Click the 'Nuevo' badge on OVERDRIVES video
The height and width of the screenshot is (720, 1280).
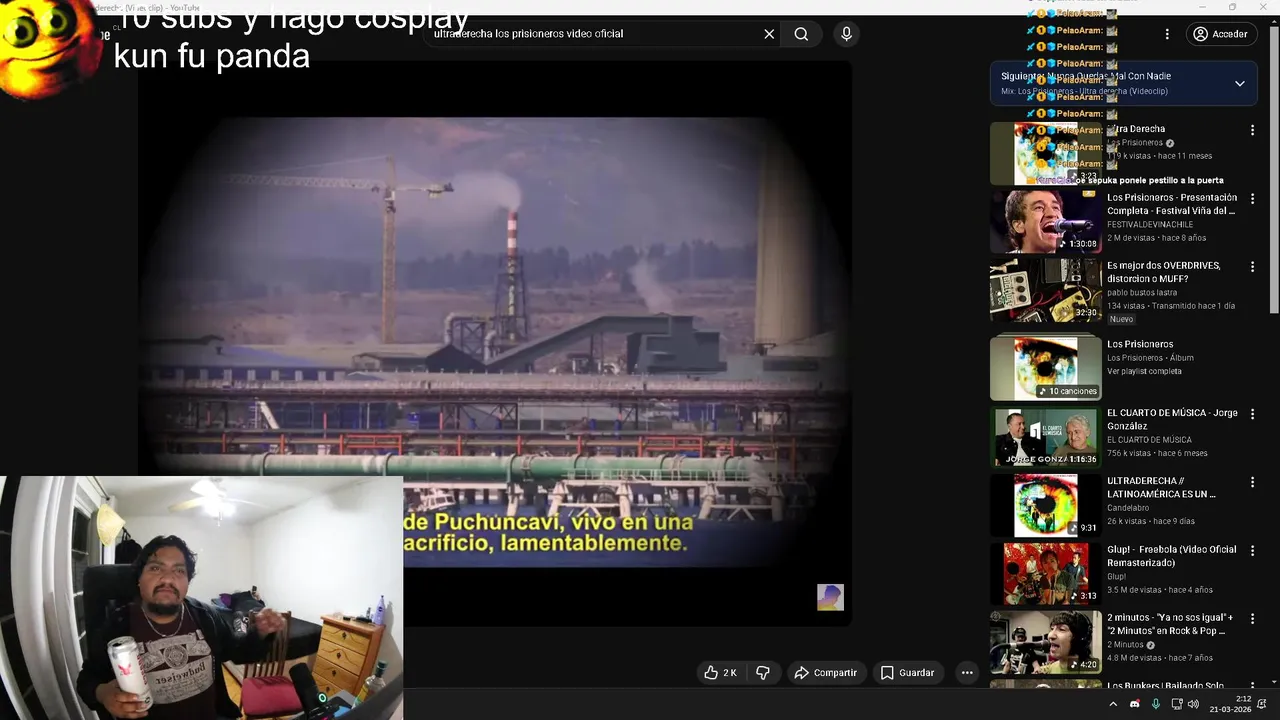pyautogui.click(x=1121, y=319)
